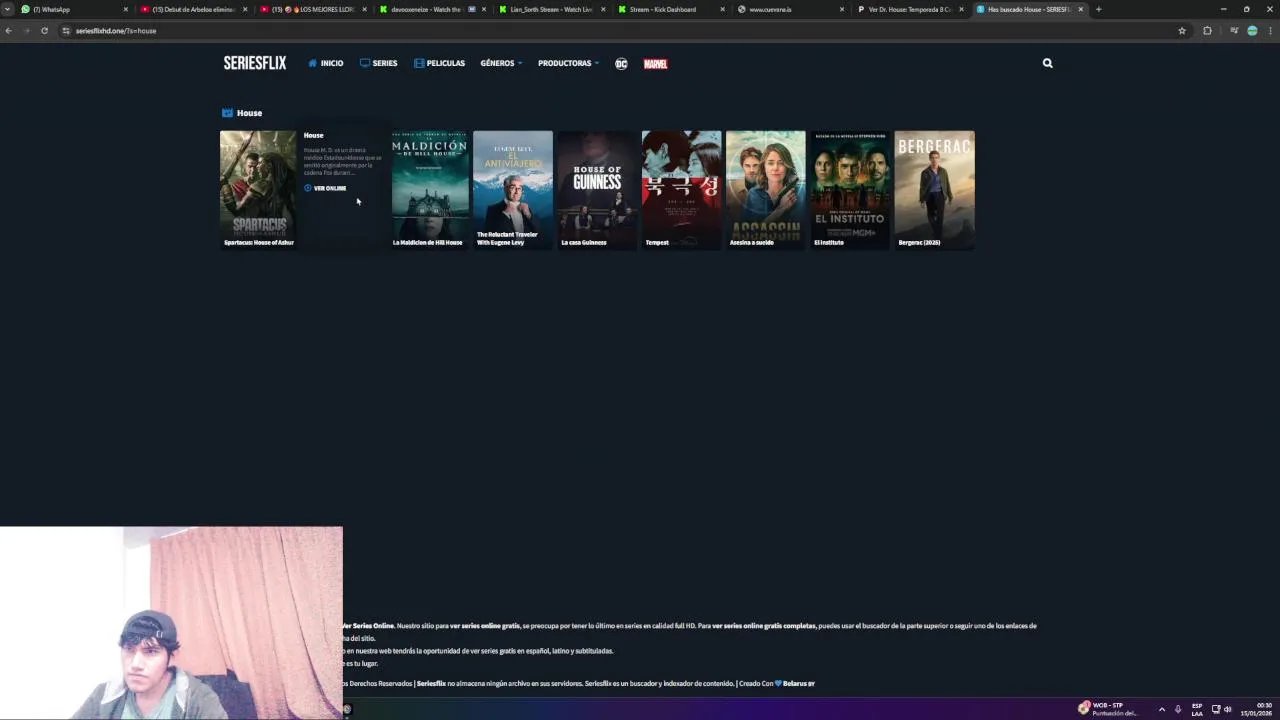Open the browser three-dot menu
This screenshot has width=1280, height=720.
1270,31
